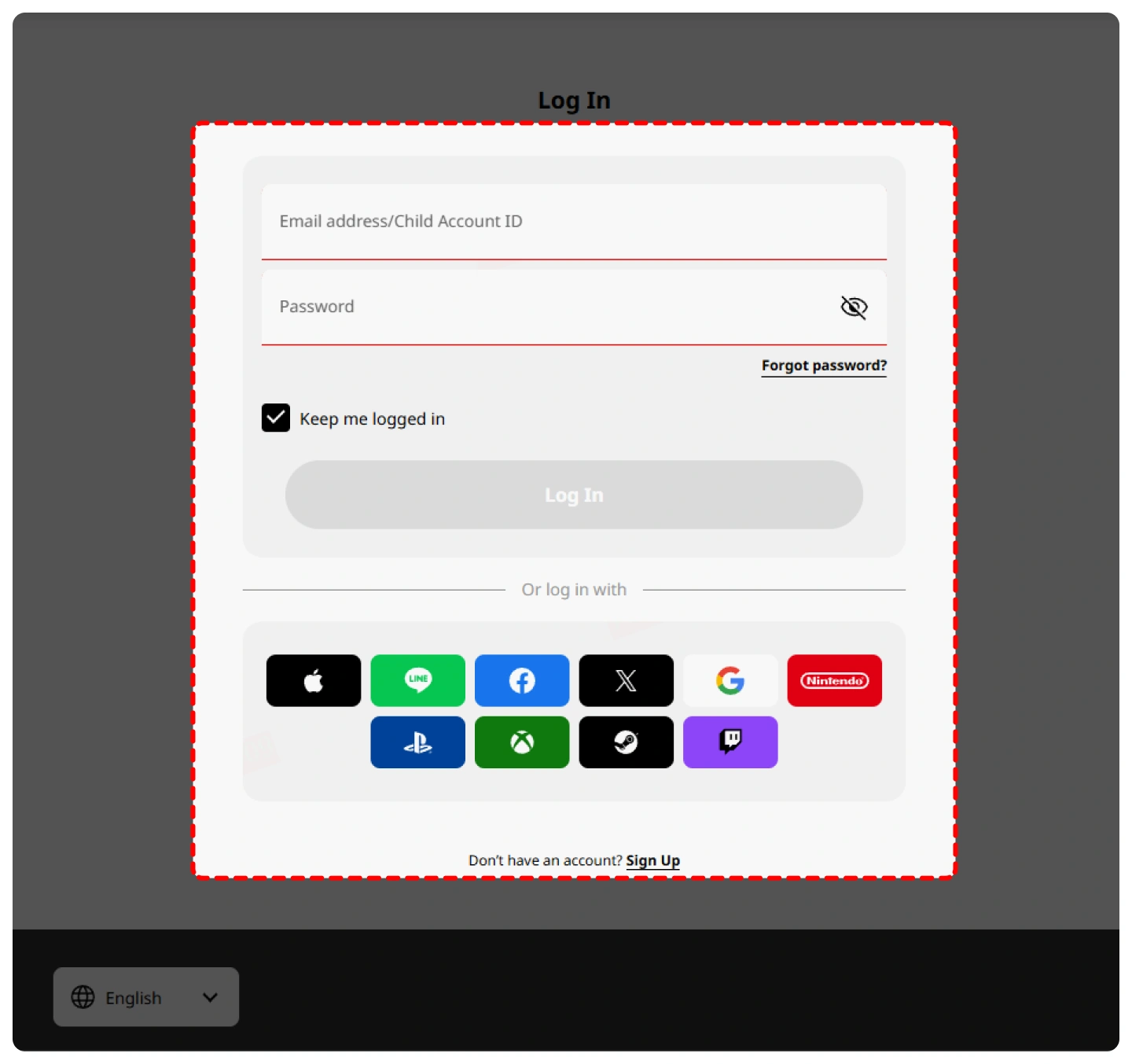Continue with Google account
This screenshot has height=1064, width=1132.
tap(730, 680)
